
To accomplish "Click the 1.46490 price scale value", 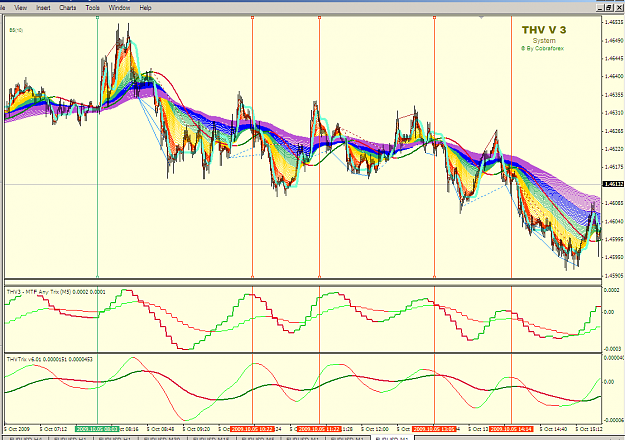I will [614, 41].
